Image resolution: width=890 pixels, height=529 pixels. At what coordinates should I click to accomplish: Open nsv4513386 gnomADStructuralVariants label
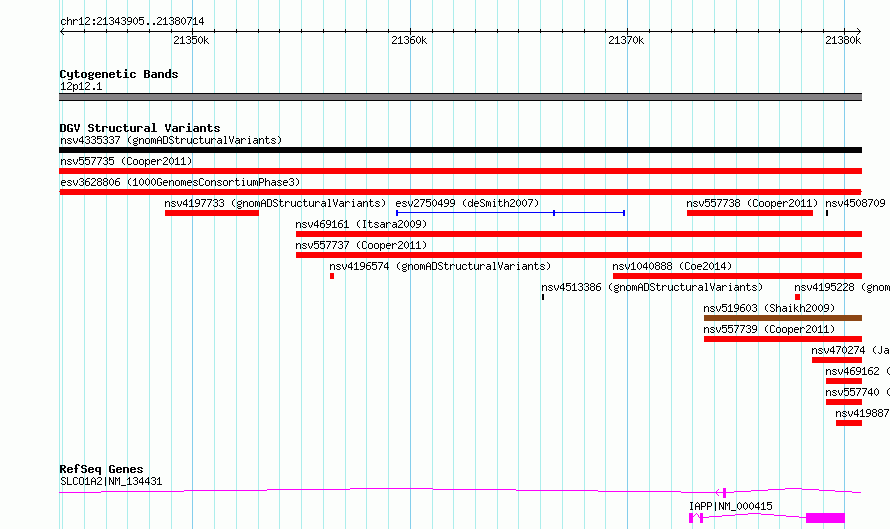click(652, 287)
